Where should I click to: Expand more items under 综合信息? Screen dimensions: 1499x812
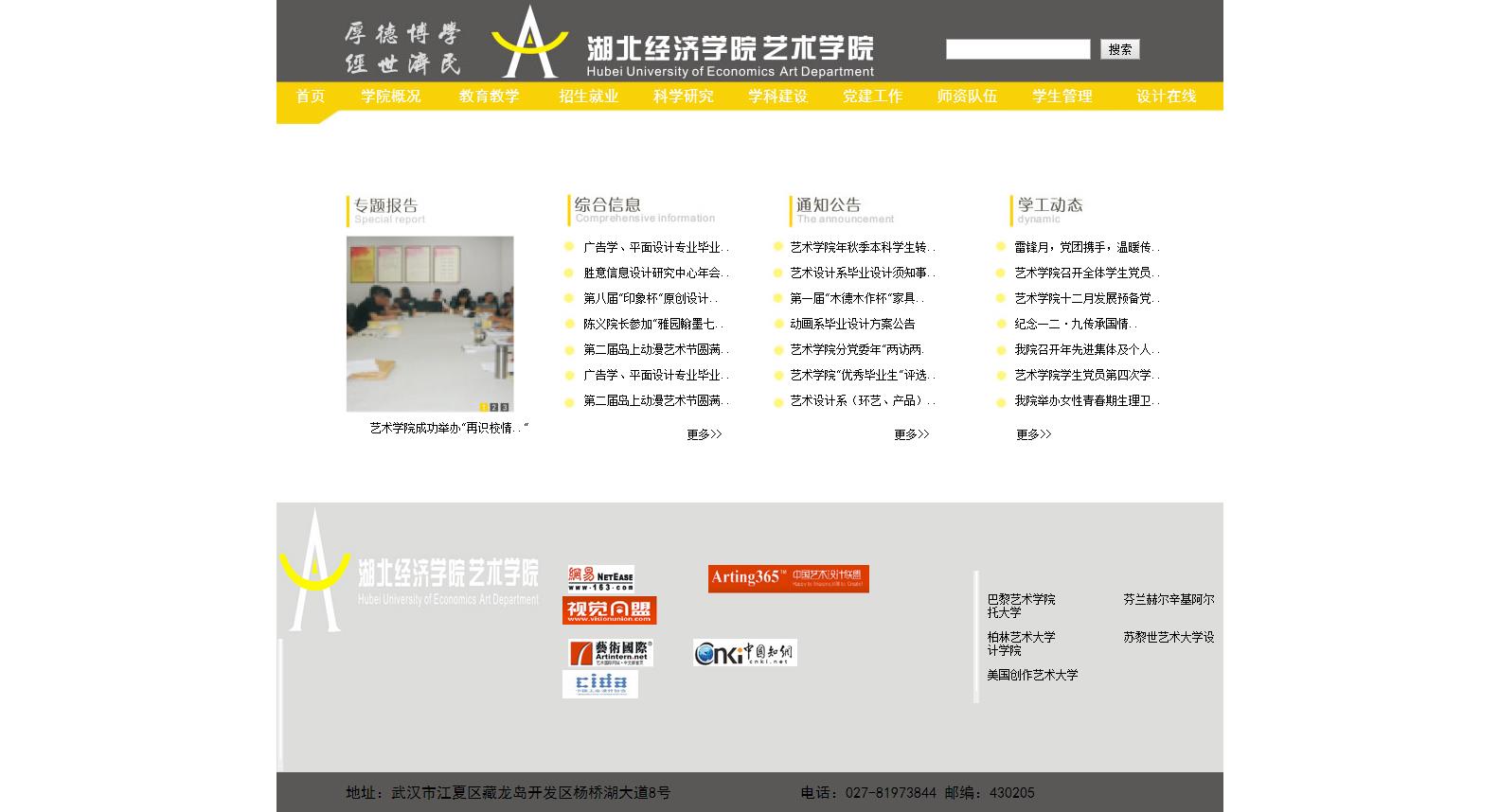[x=704, y=434]
